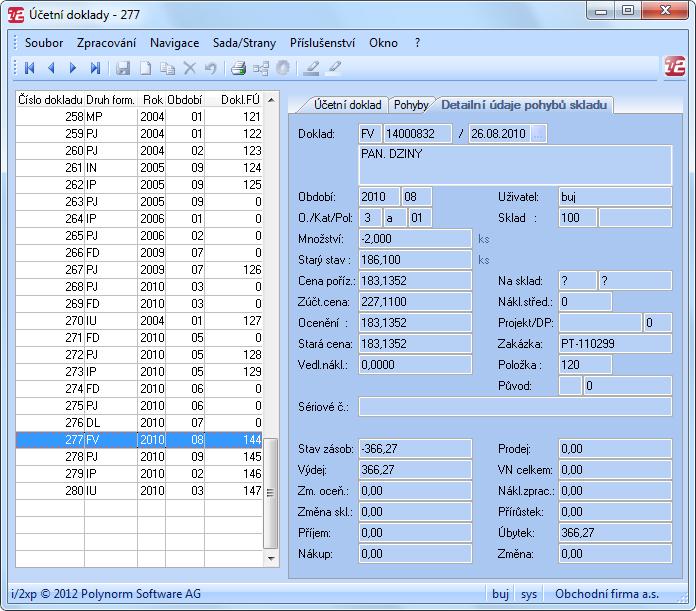Go to previous record arrow
This screenshot has width=696, height=611.
point(51,68)
